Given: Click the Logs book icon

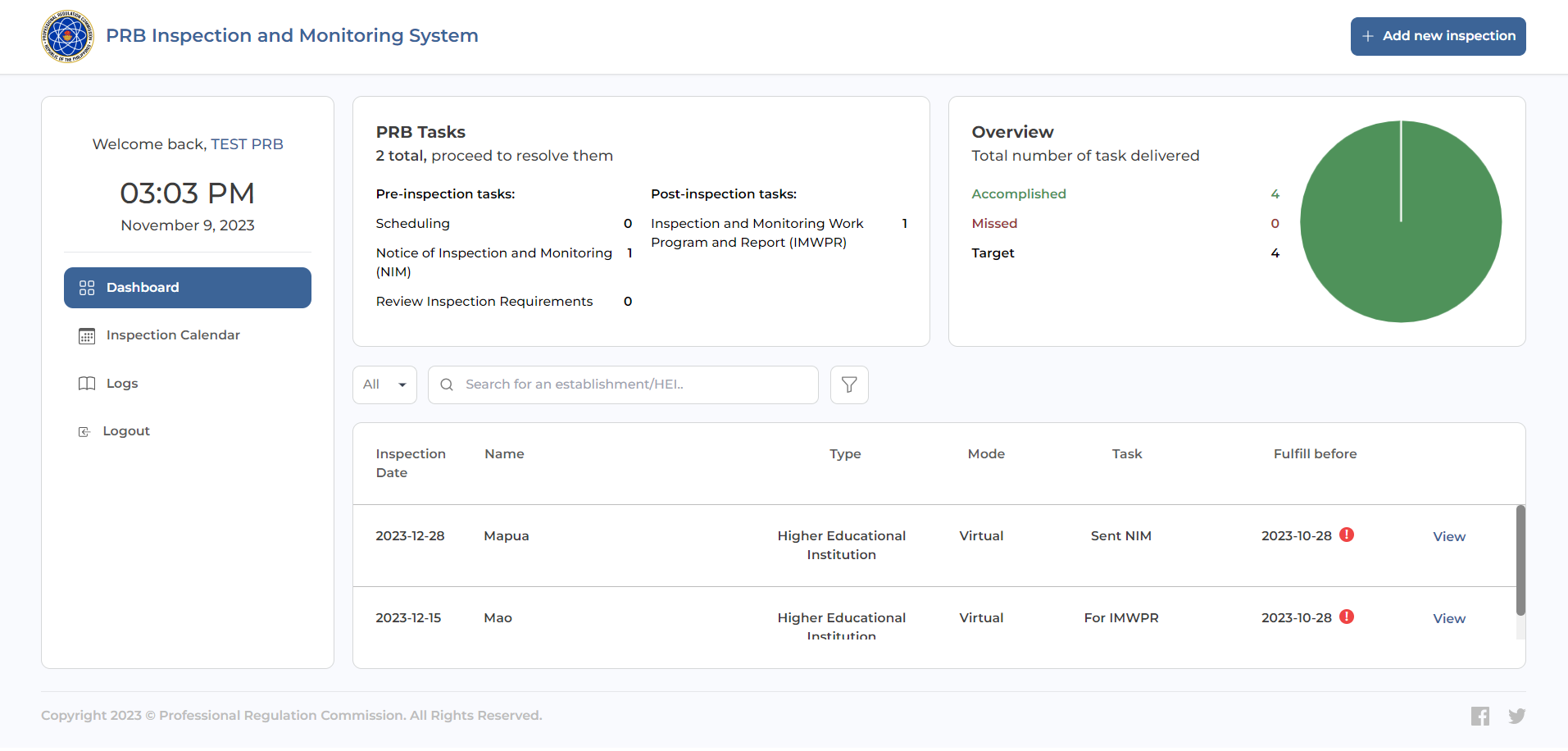Looking at the screenshot, I should point(87,384).
